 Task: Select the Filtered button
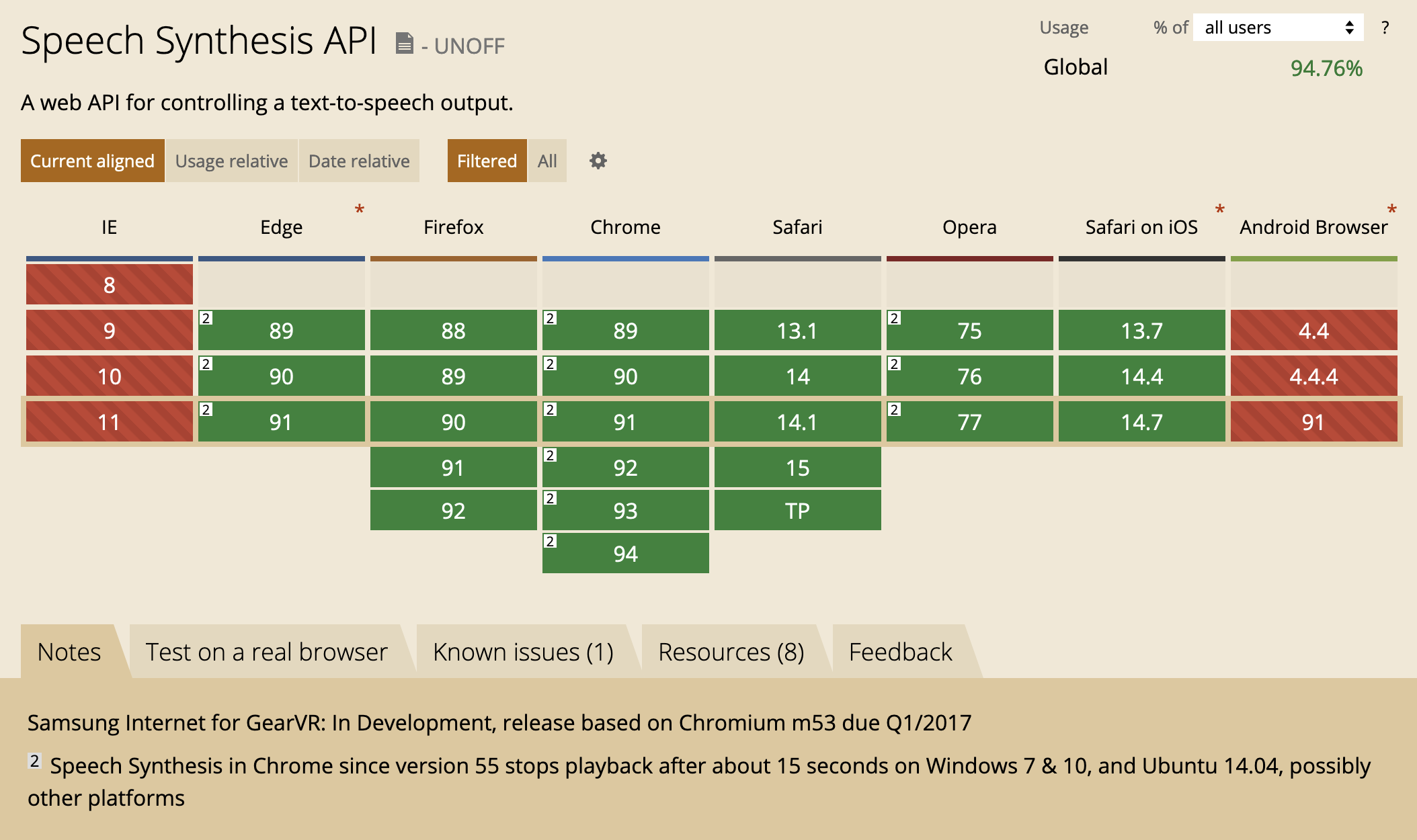pyautogui.click(x=487, y=161)
